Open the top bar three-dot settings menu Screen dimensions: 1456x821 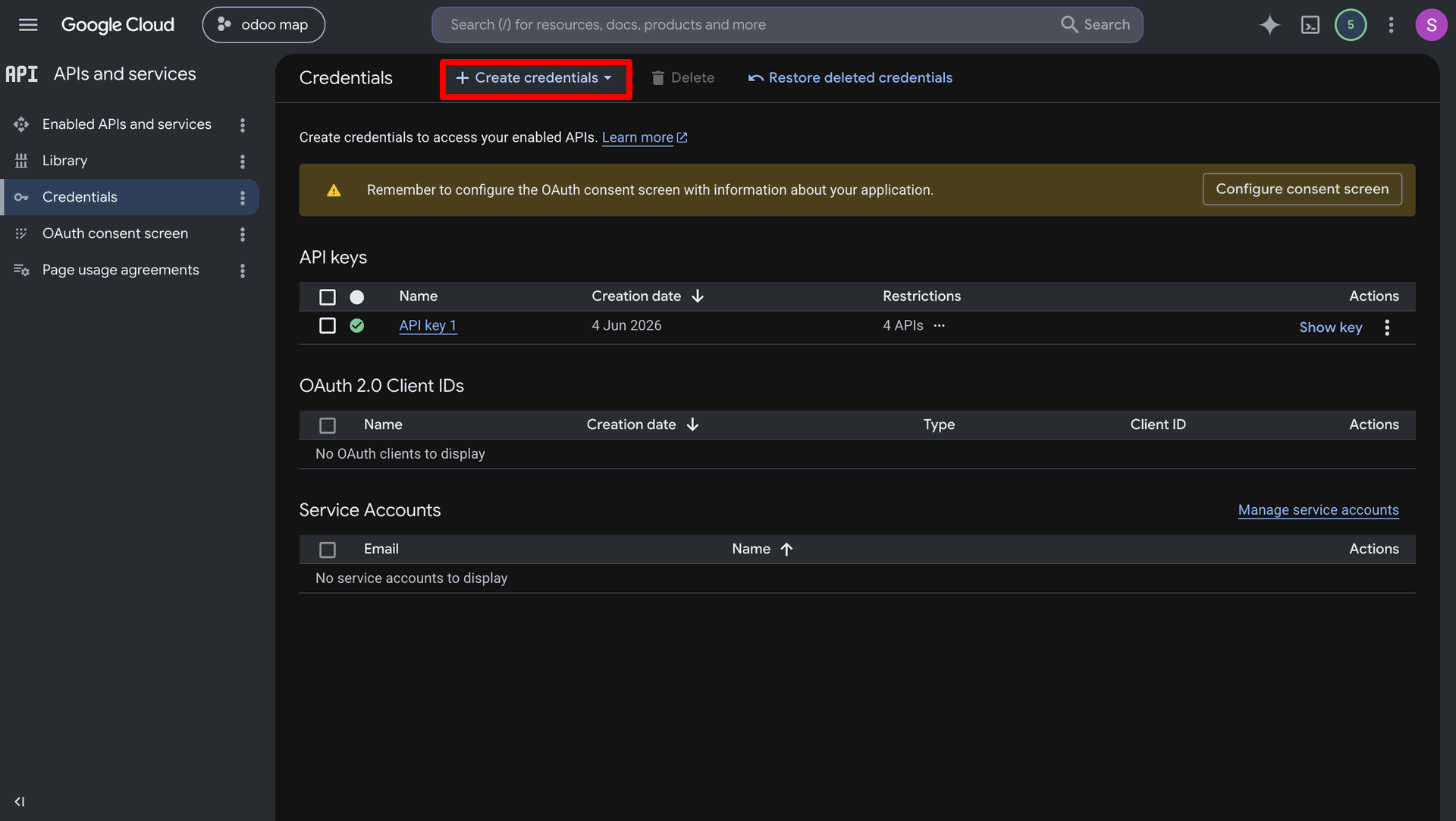point(1391,25)
